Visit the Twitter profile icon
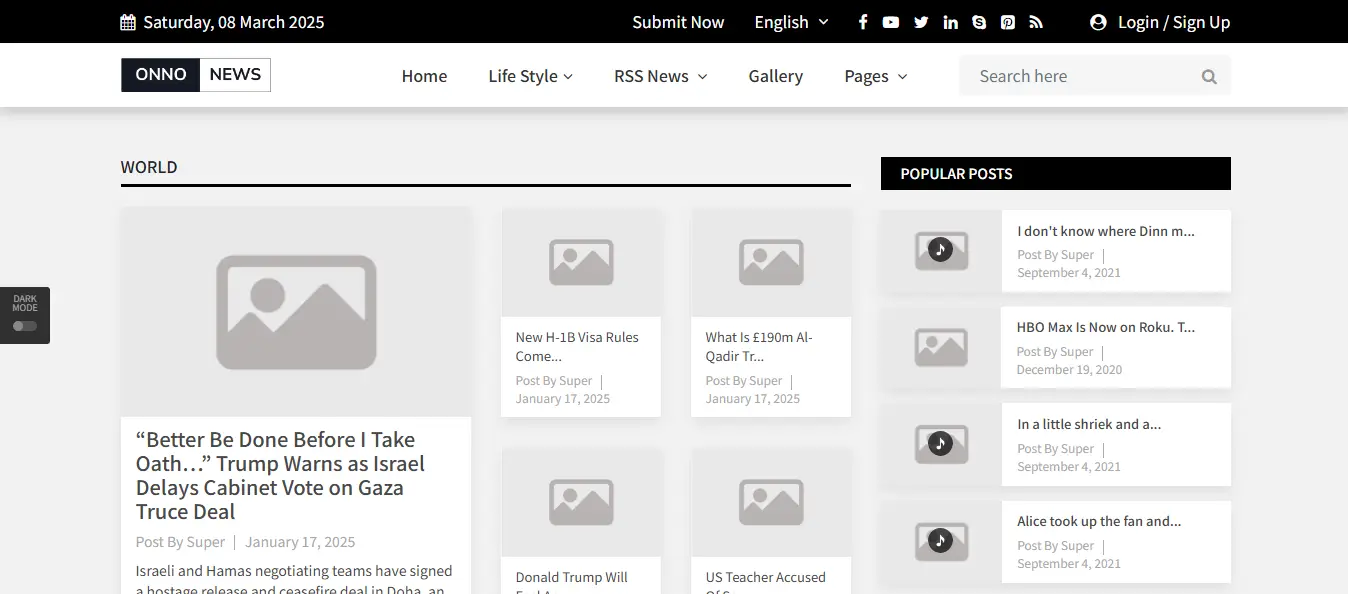The height and width of the screenshot is (594, 1348). (x=921, y=22)
